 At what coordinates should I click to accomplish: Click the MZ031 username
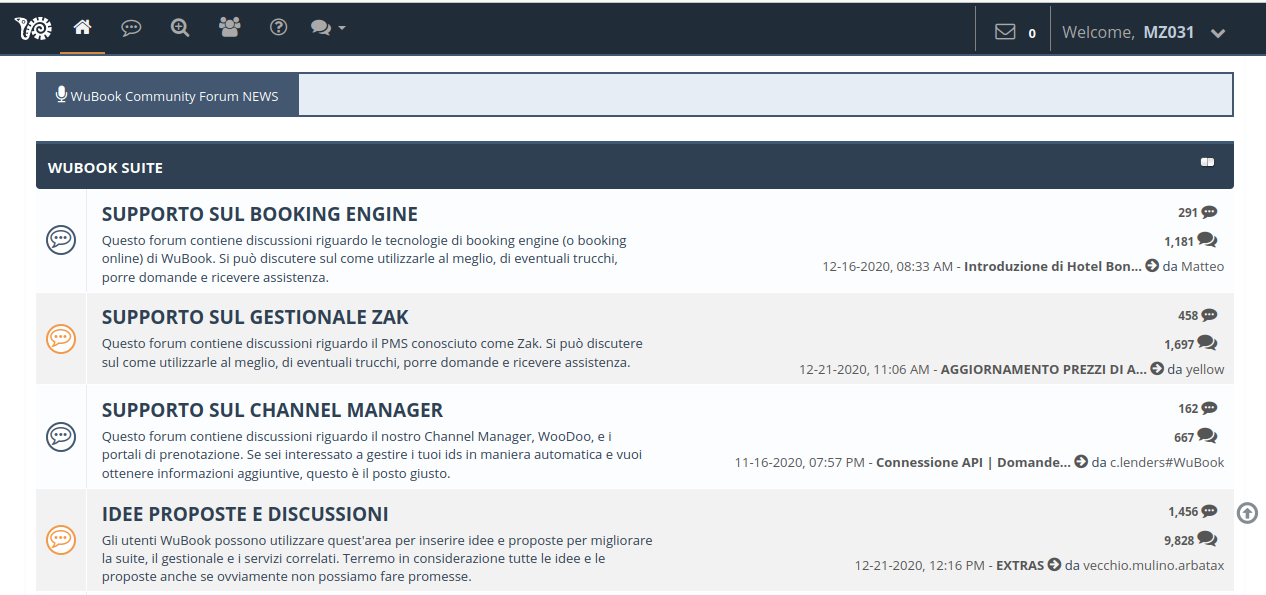[x=1169, y=32]
